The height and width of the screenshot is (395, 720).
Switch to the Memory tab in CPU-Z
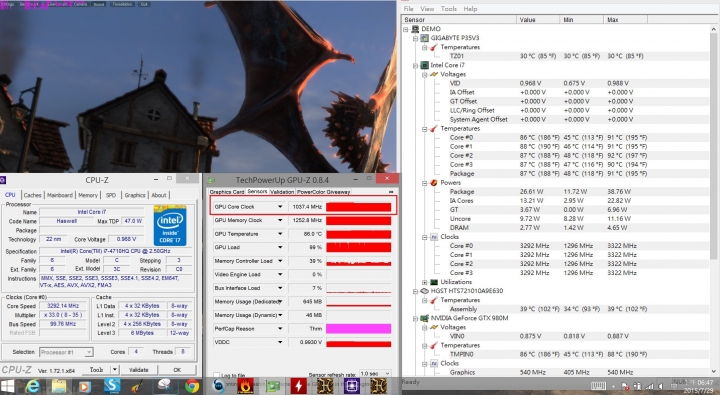coord(88,195)
